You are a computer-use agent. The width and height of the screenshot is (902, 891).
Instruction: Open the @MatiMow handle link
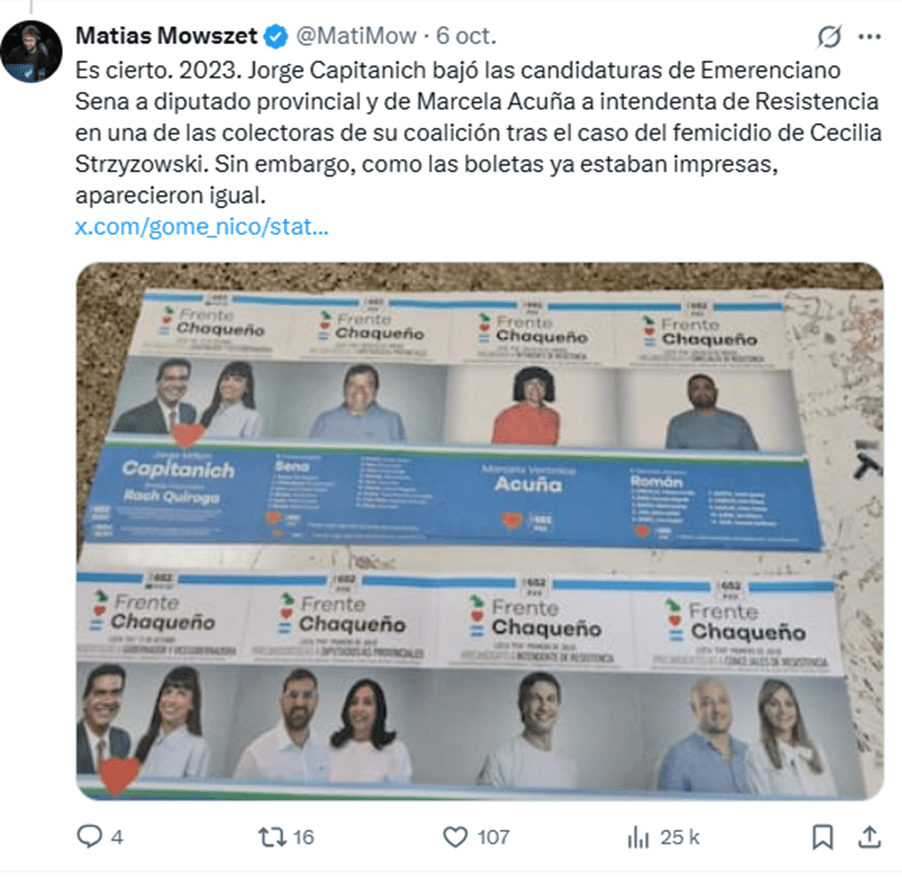pyautogui.click(x=356, y=36)
